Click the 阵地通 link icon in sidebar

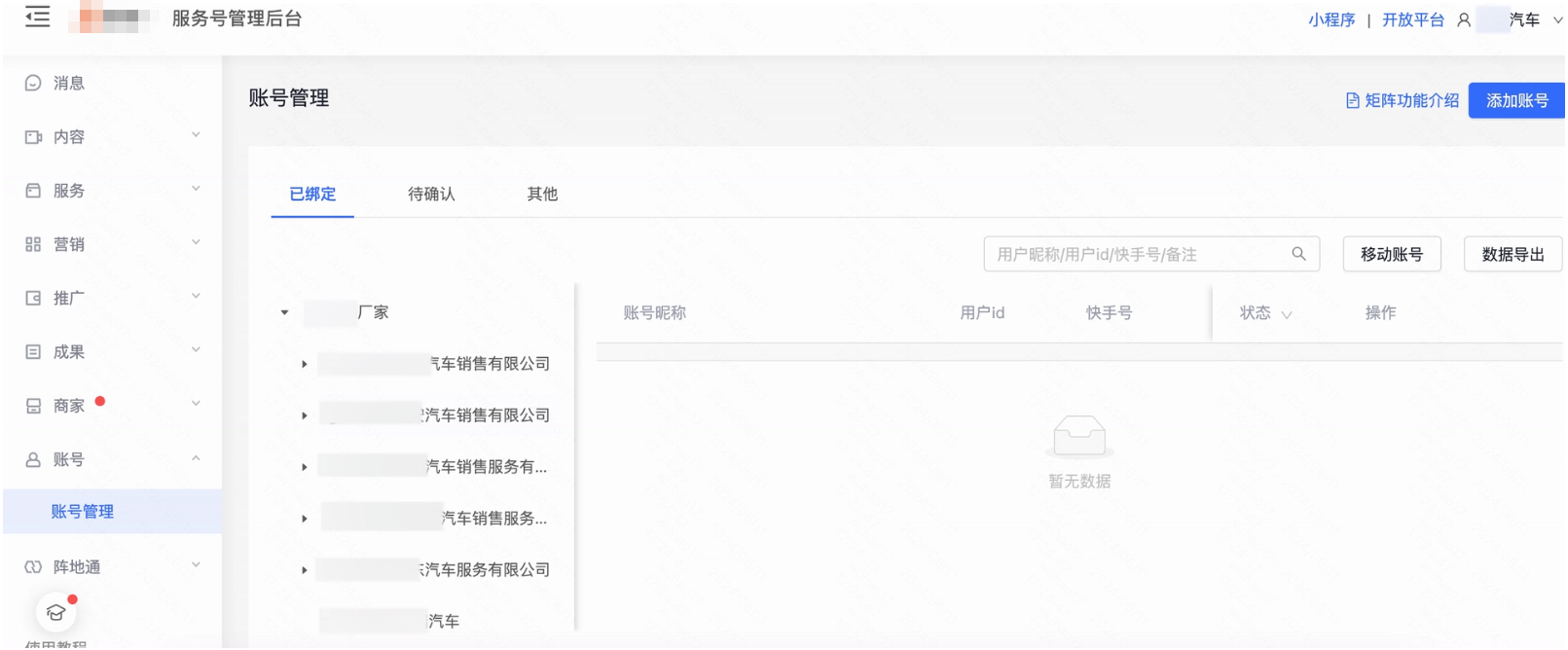[33, 566]
